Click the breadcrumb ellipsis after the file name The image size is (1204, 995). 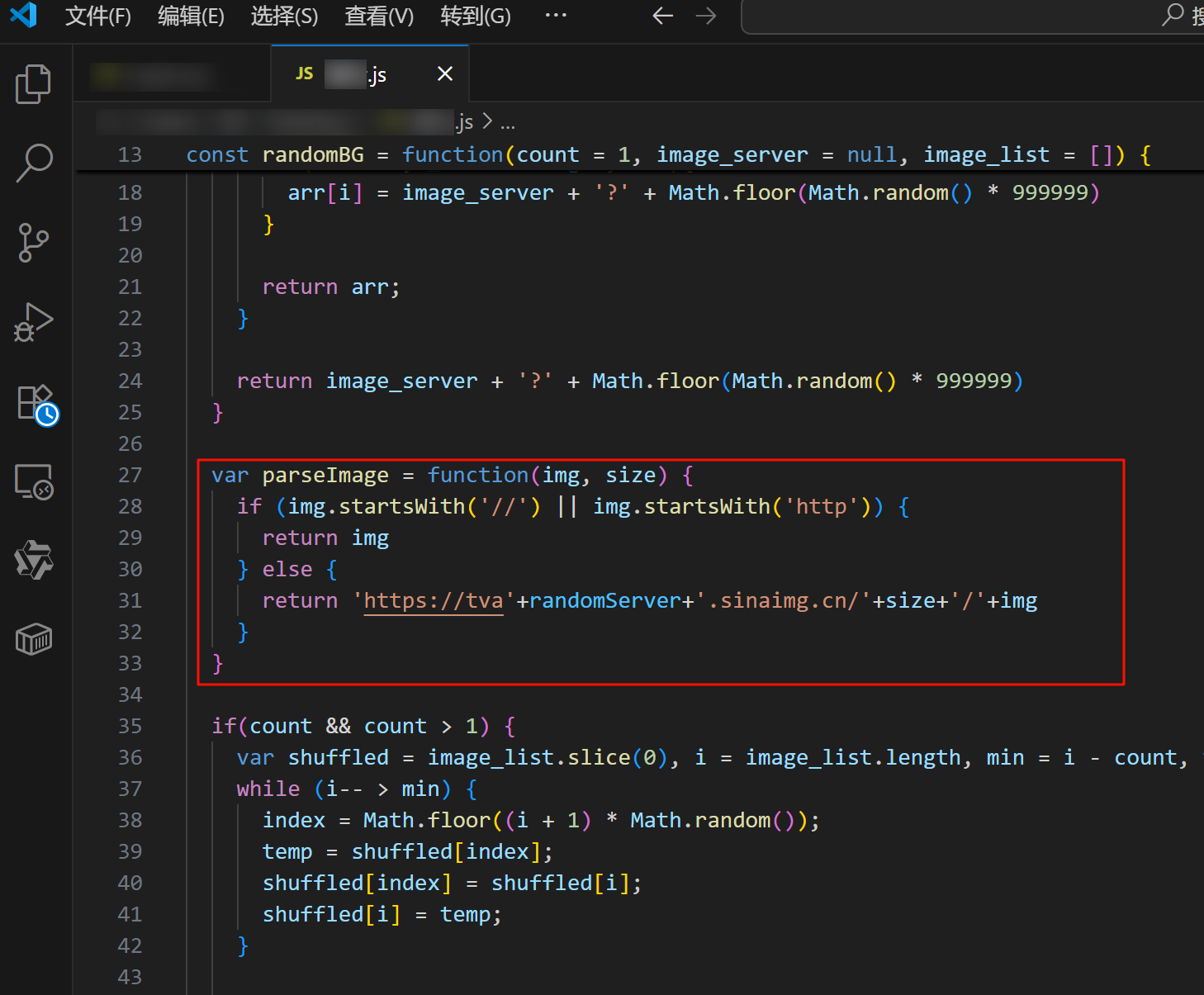point(508,123)
